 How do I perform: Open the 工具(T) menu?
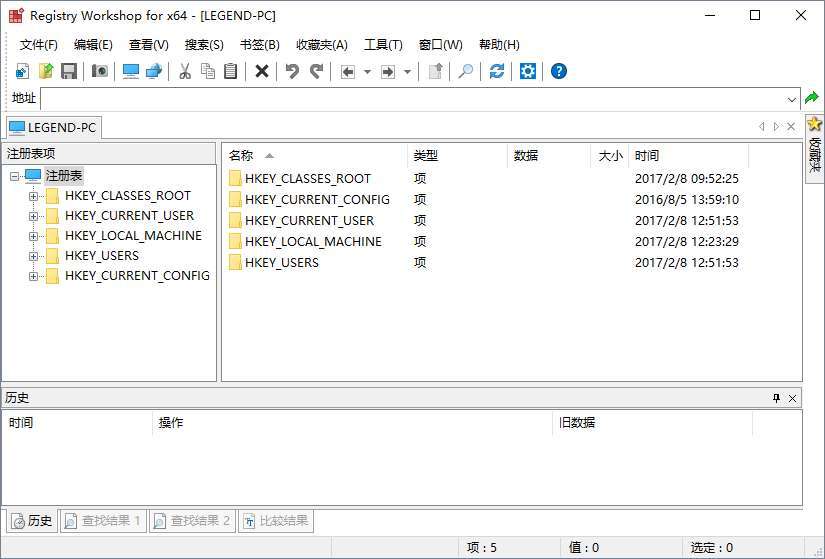click(383, 45)
